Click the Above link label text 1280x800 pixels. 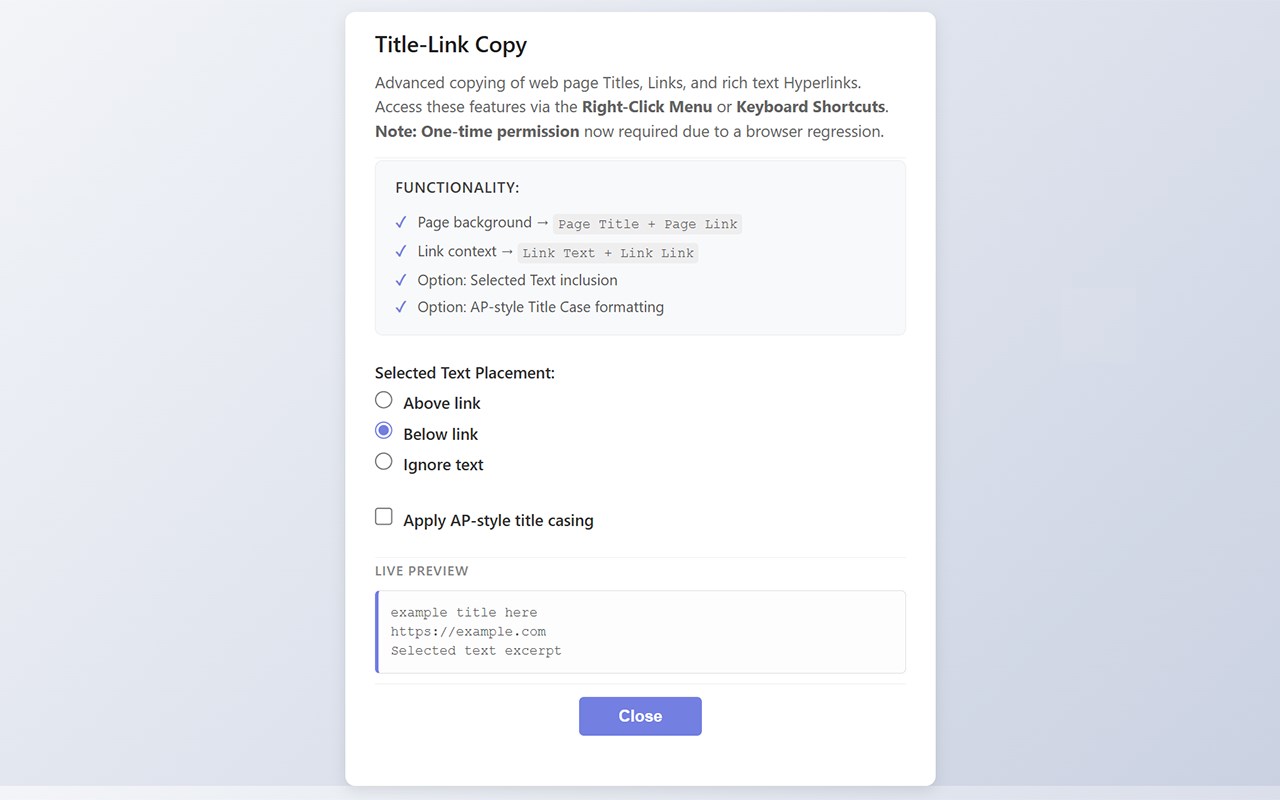point(442,403)
